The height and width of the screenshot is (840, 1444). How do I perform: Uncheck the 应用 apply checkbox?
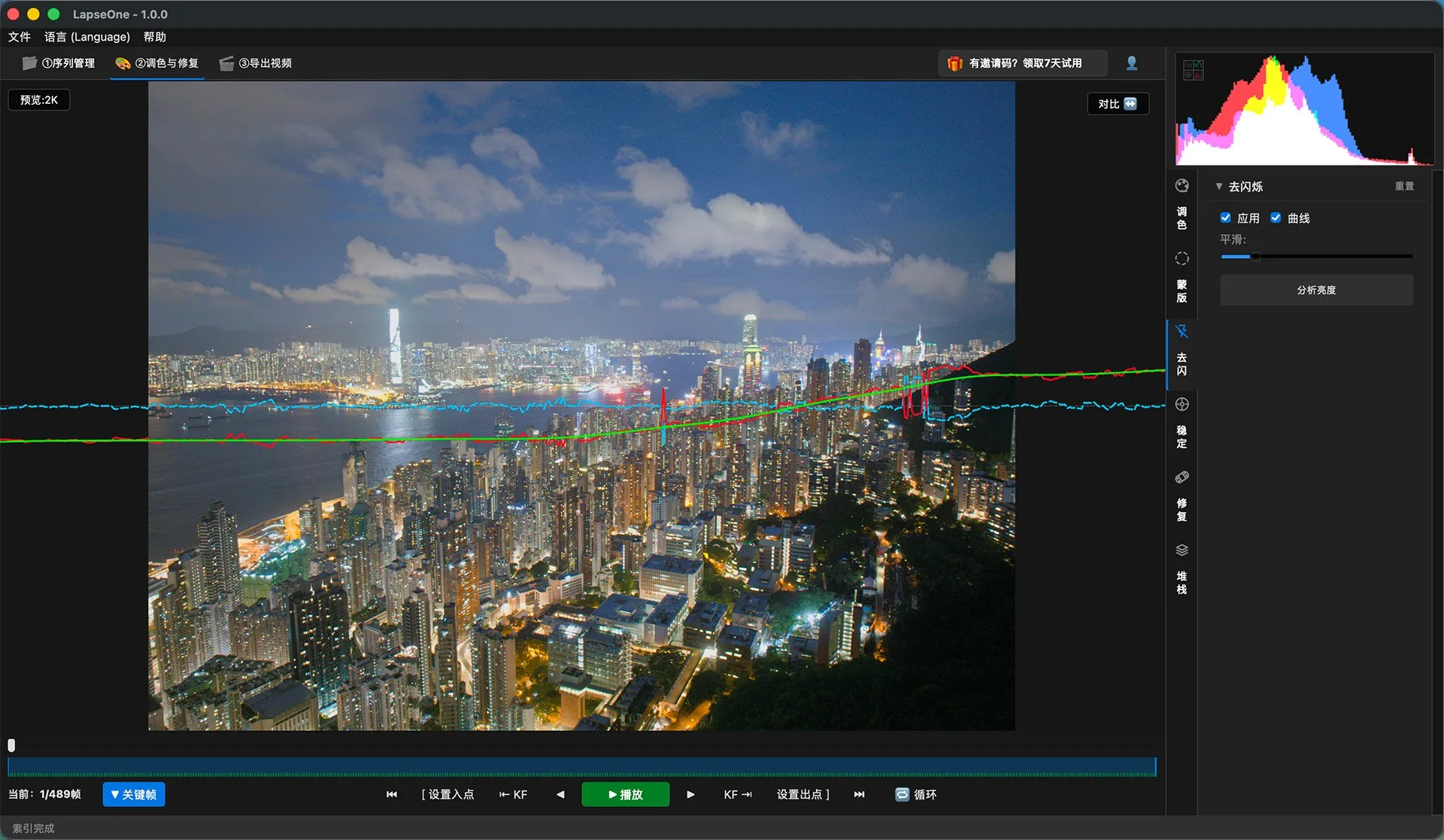[x=1225, y=217]
